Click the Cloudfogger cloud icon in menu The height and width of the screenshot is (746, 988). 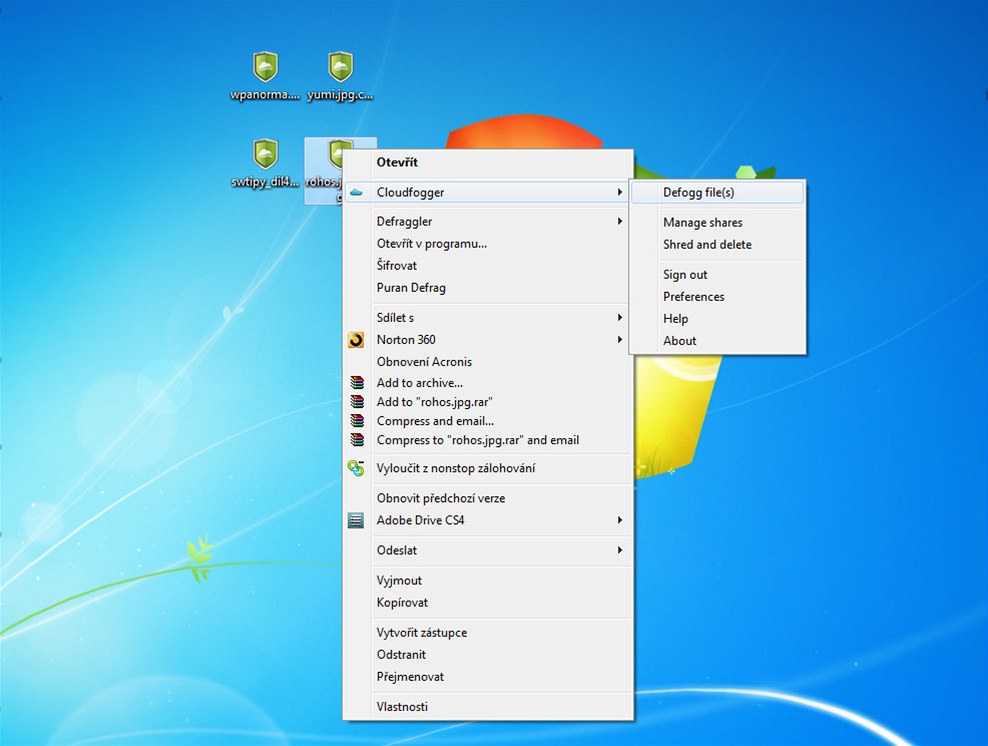tap(356, 192)
